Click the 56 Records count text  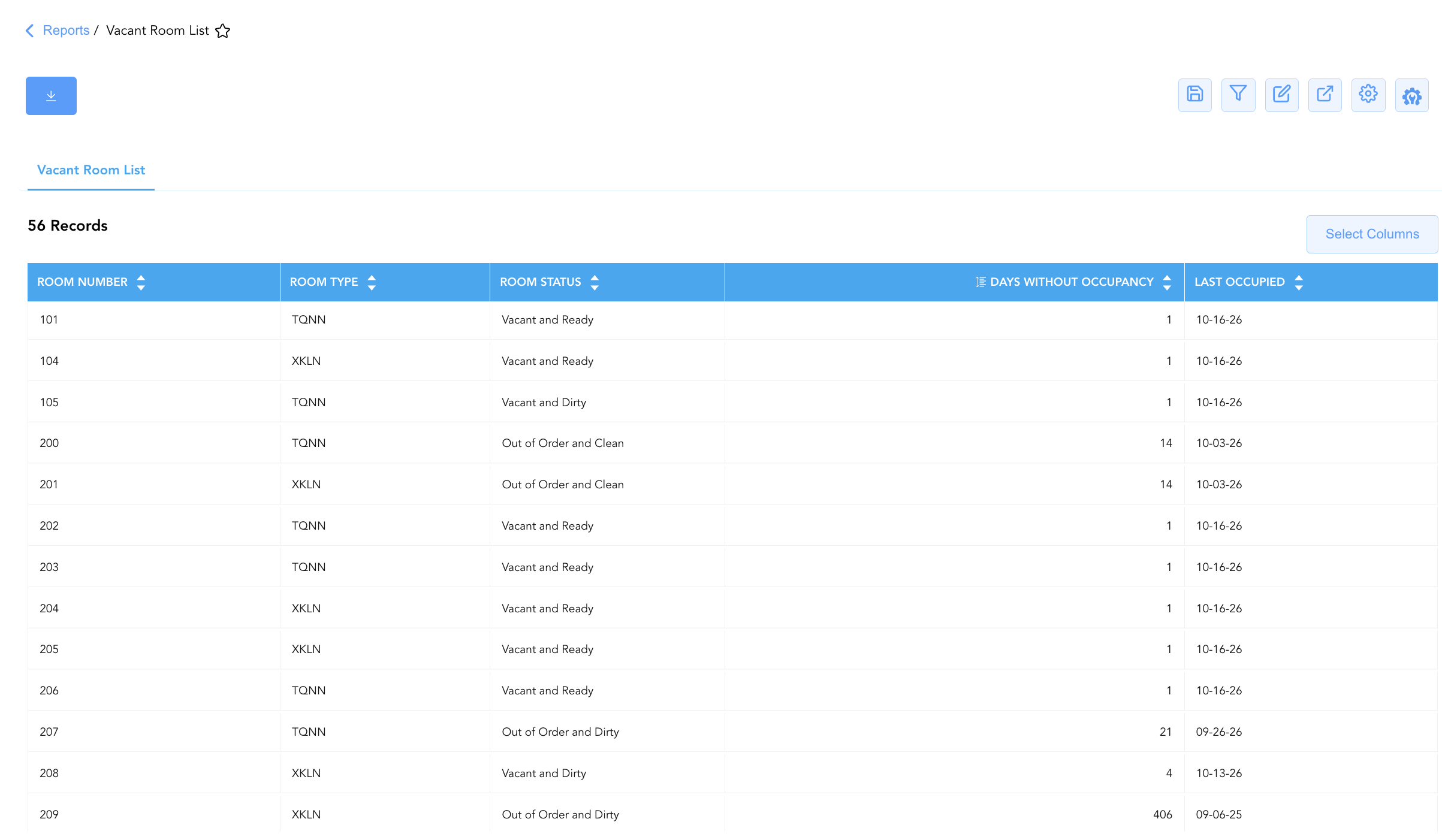(68, 226)
